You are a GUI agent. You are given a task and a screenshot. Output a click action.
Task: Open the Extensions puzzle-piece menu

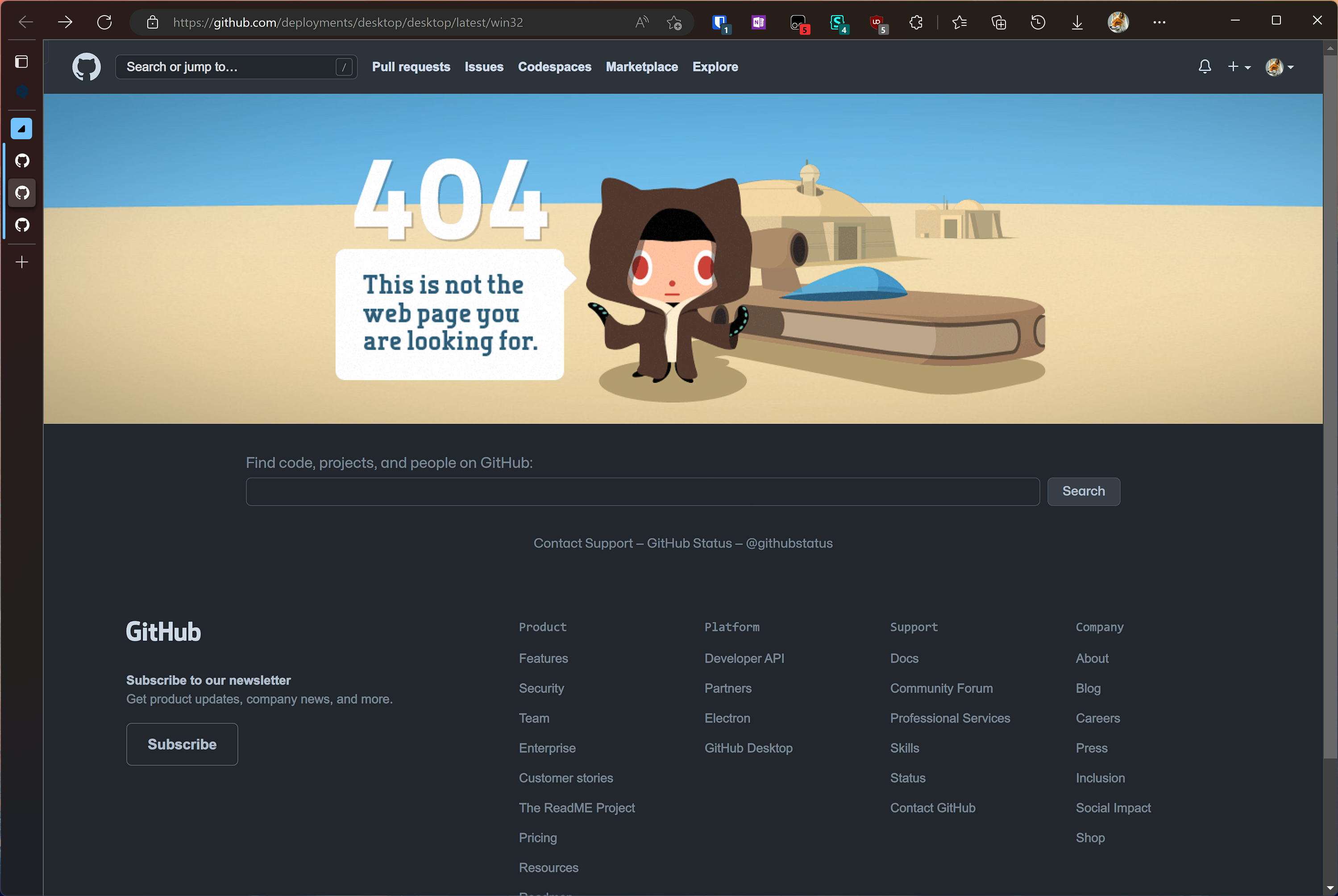point(916,22)
